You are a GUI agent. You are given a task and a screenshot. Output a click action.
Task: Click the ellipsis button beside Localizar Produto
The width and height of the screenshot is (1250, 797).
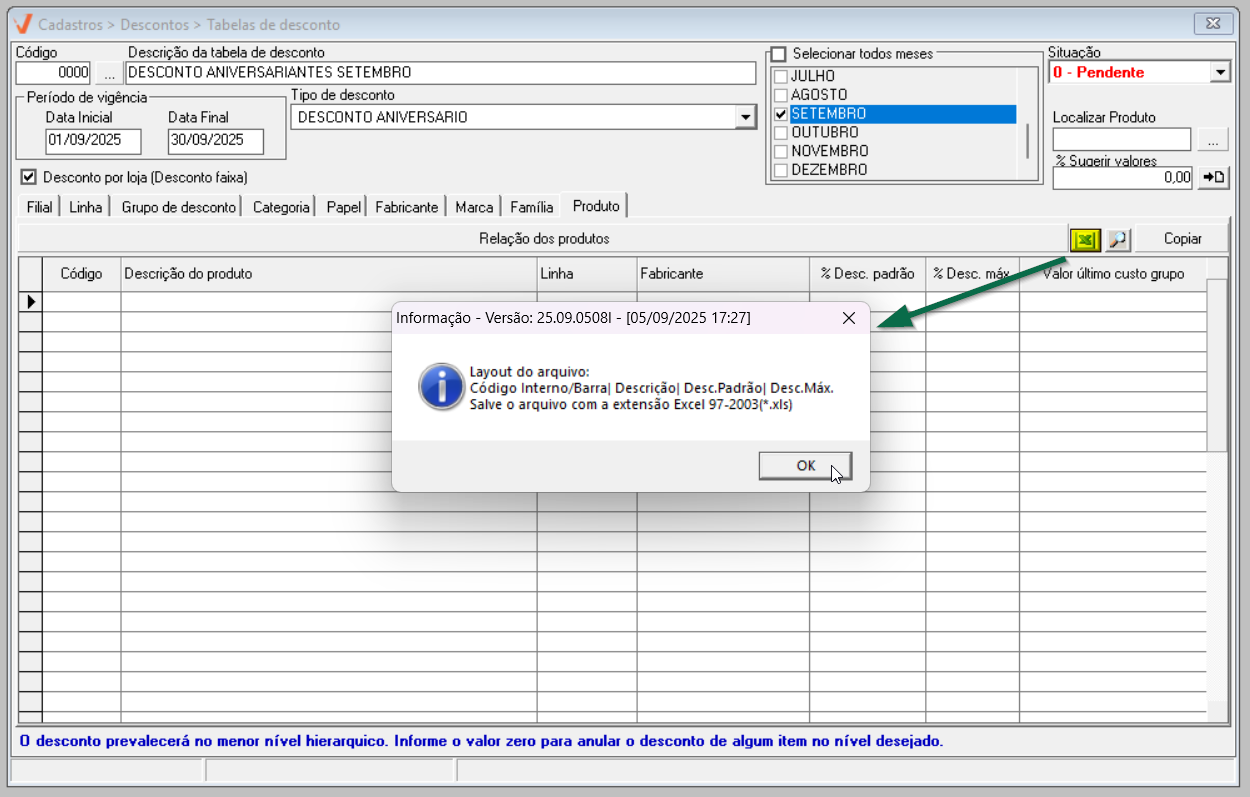point(1212,141)
